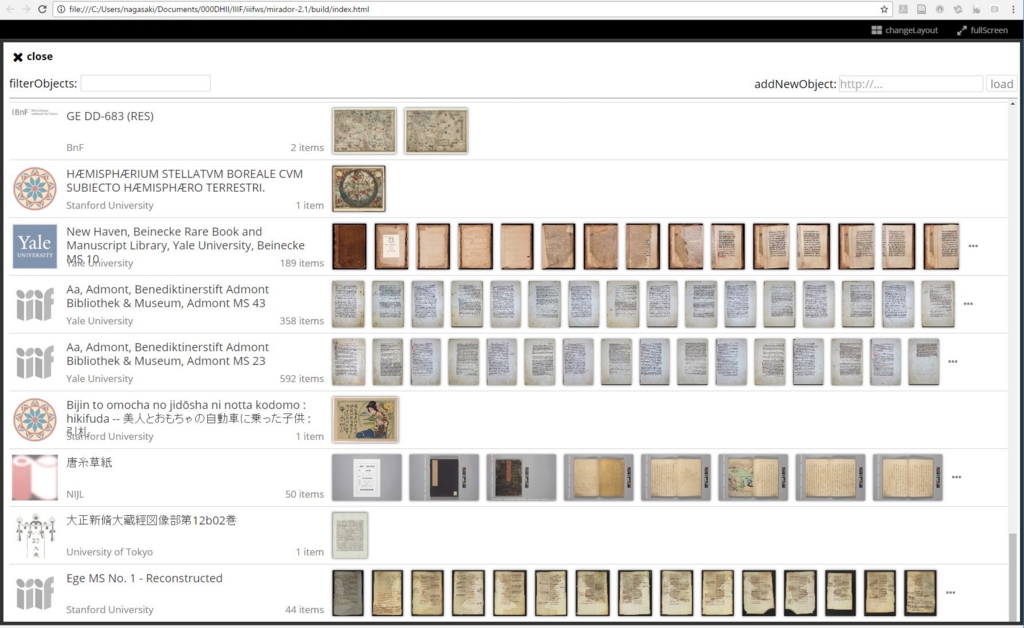Select the "NIJL" institution label

[75, 494]
